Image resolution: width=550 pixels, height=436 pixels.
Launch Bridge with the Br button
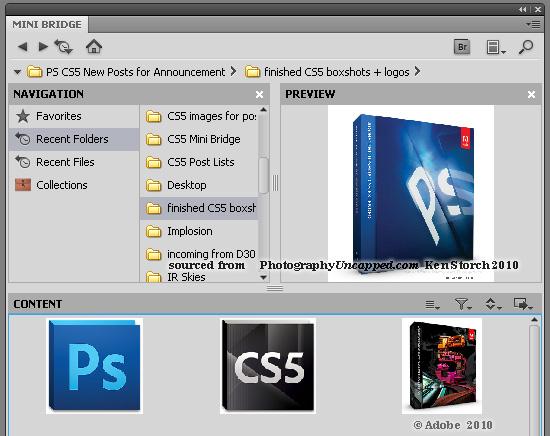pyautogui.click(x=462, y=47)
